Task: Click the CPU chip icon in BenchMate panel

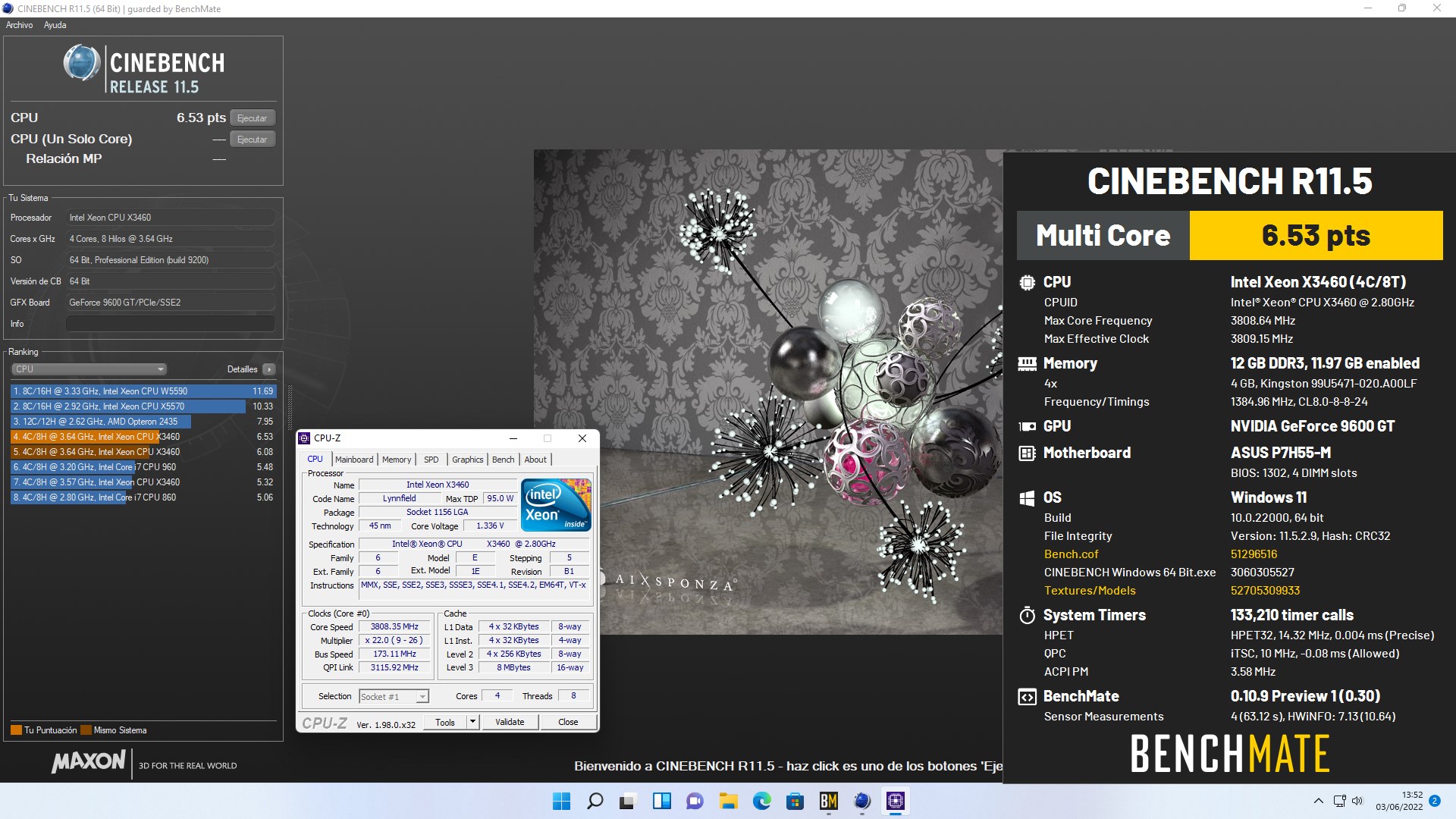Action: [1027, 283]
